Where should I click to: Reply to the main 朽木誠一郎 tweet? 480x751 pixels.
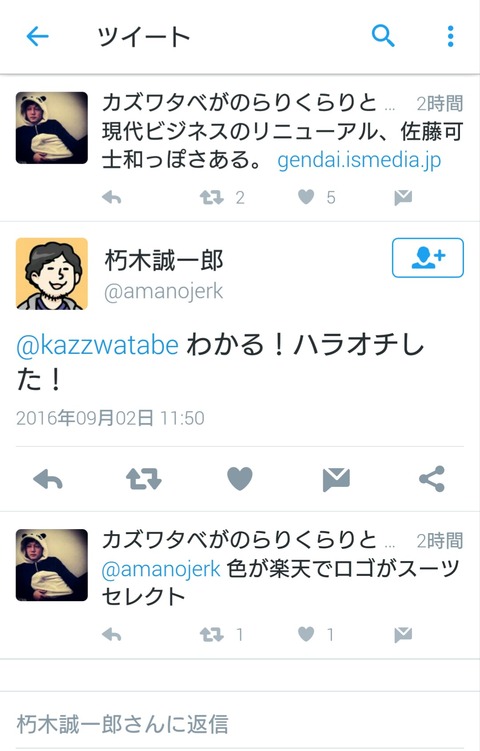[48, 479]
